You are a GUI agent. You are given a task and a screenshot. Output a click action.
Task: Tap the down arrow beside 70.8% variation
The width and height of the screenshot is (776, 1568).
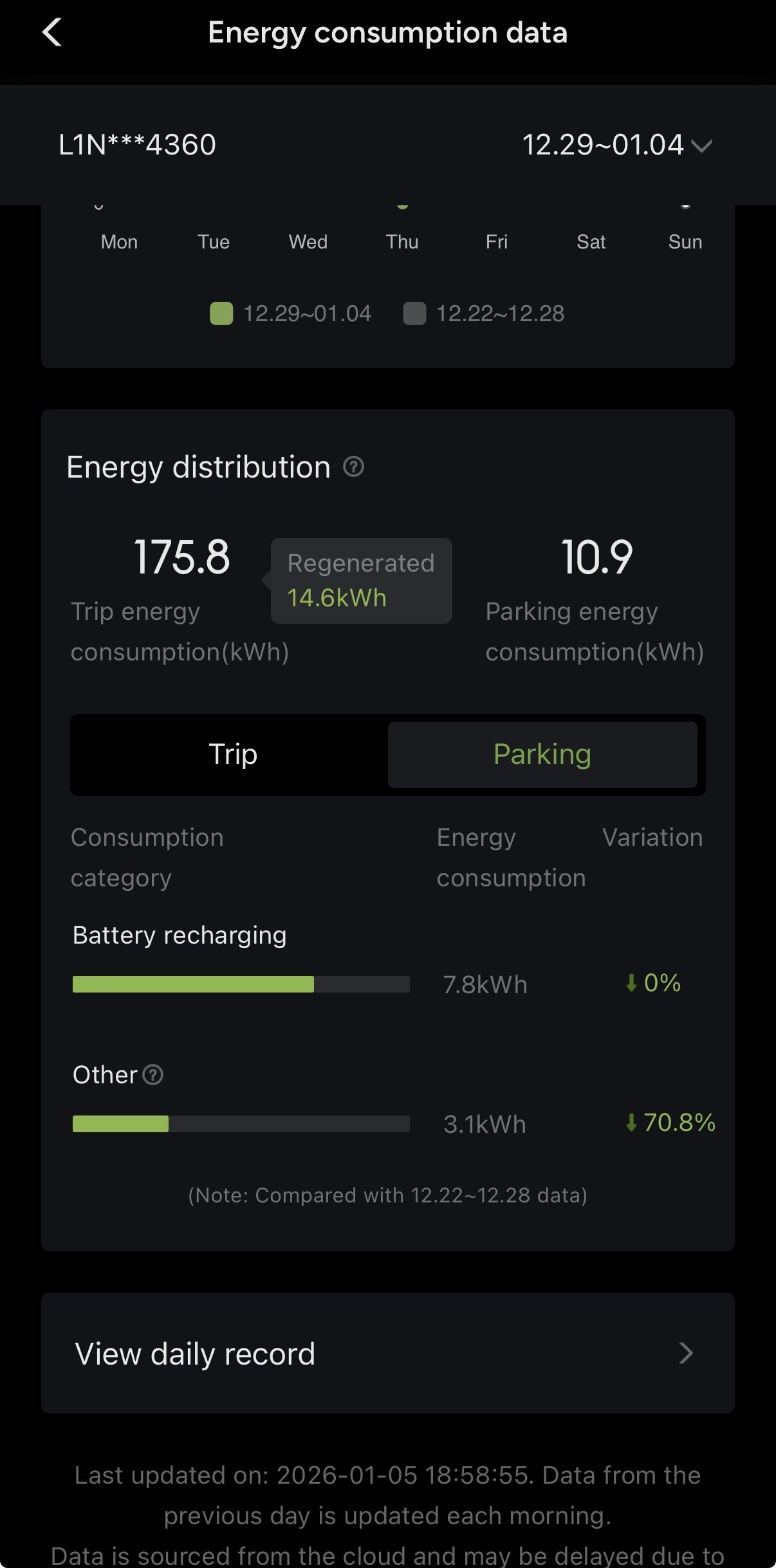pos(631,1123)
